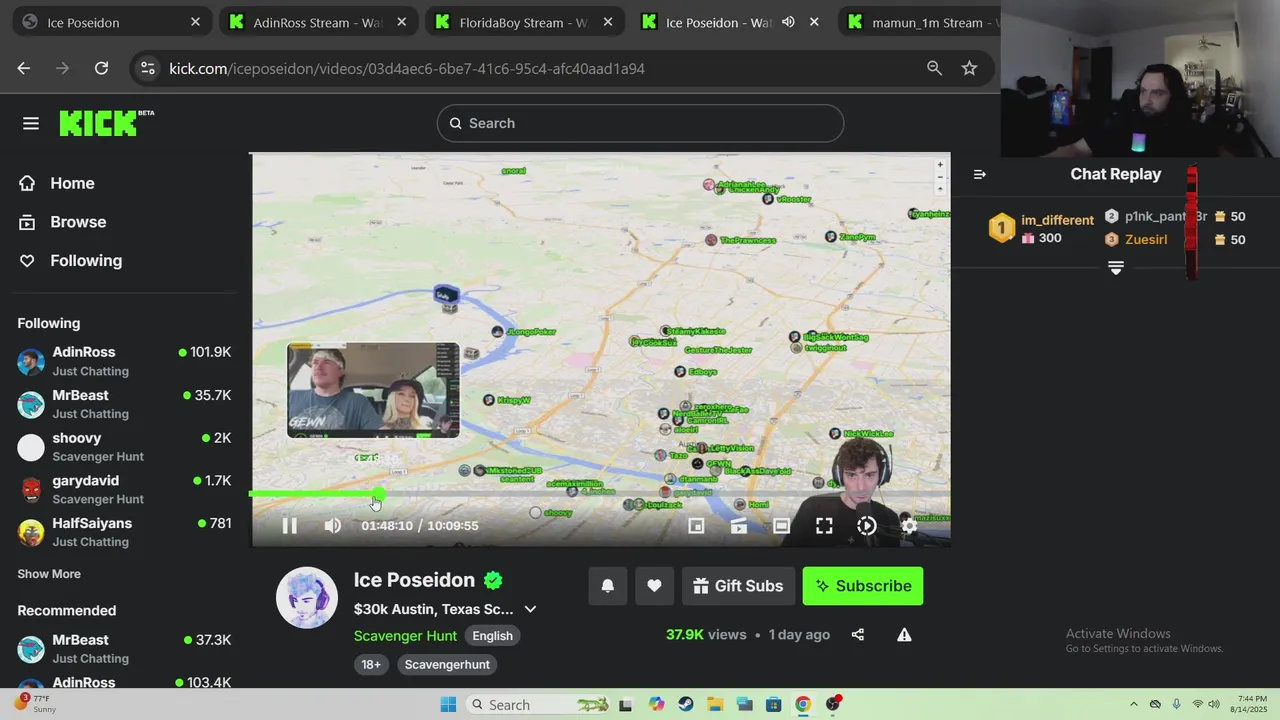Click the video progress bar handle

pyautogui.click(x=378, y=493)
